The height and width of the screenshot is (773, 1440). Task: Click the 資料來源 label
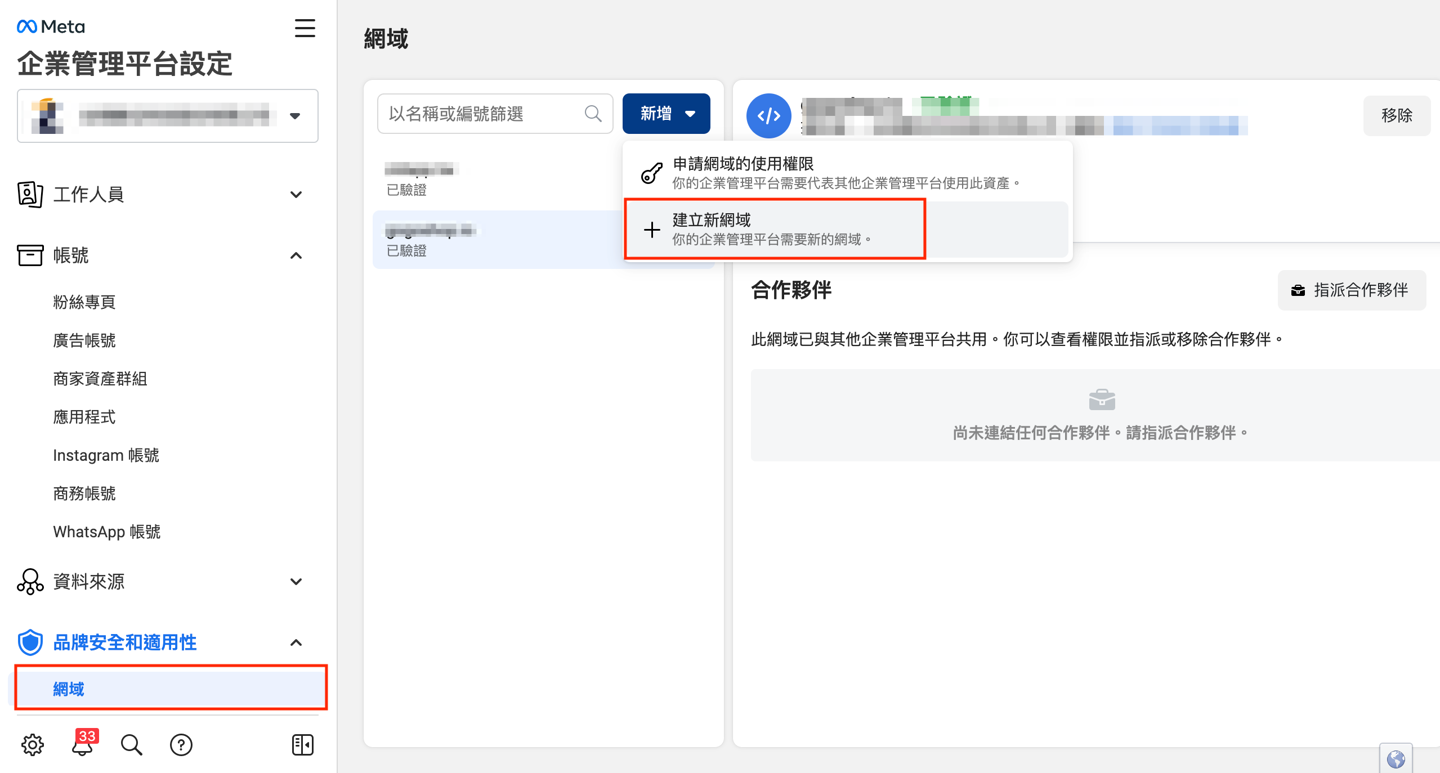(88, 581)
